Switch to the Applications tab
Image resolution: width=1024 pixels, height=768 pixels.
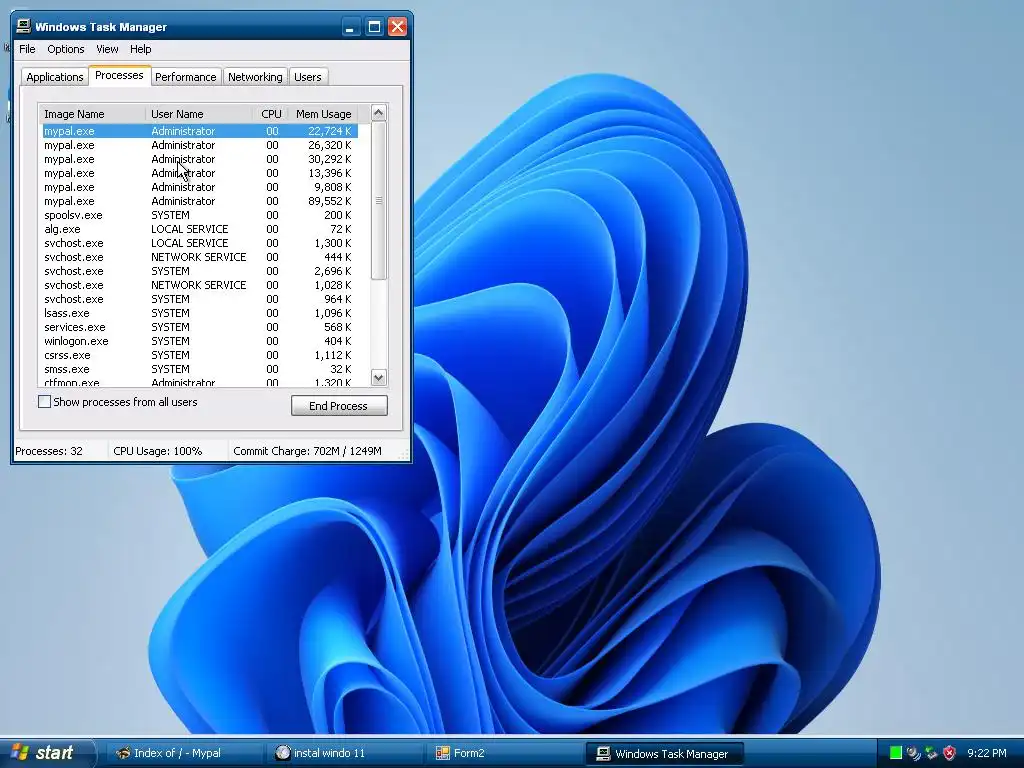pyautogui.click(x=55, y=77)
